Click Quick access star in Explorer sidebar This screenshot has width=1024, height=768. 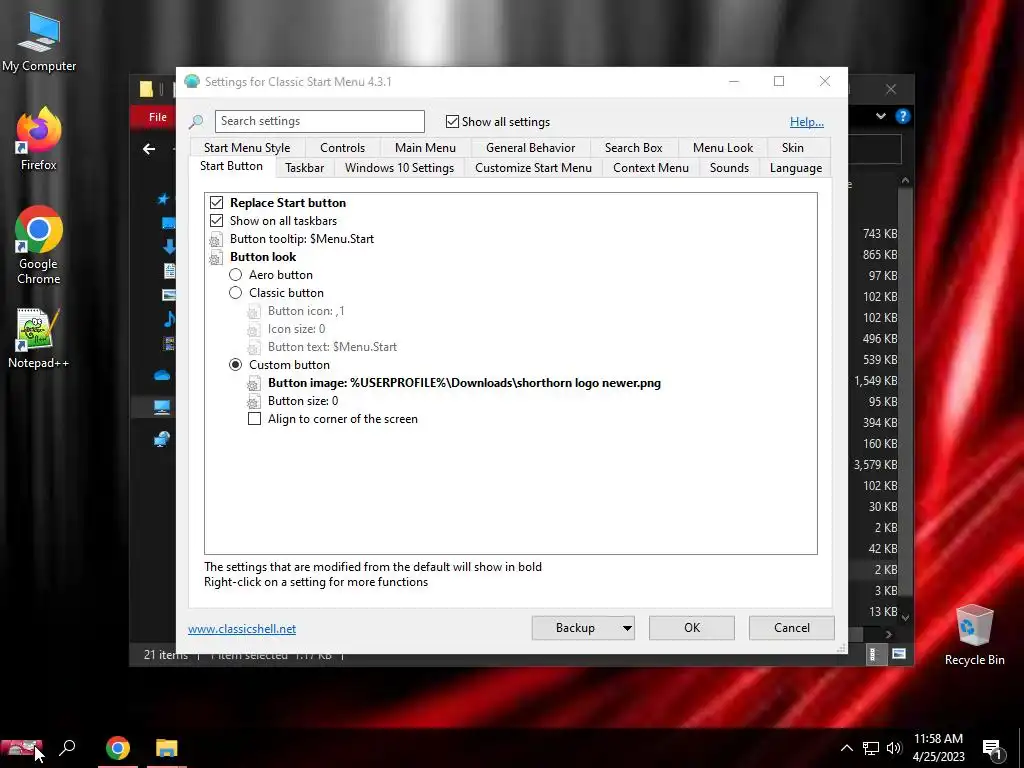coord(163,199)
